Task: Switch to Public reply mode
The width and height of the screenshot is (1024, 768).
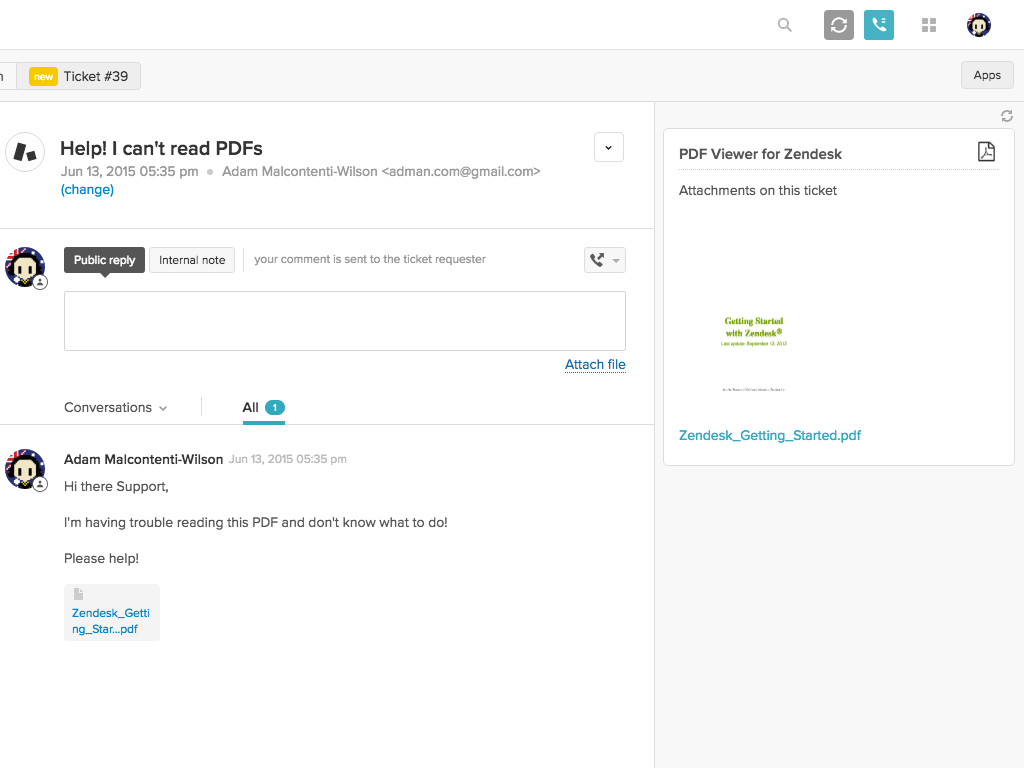Action: (104, 260)
